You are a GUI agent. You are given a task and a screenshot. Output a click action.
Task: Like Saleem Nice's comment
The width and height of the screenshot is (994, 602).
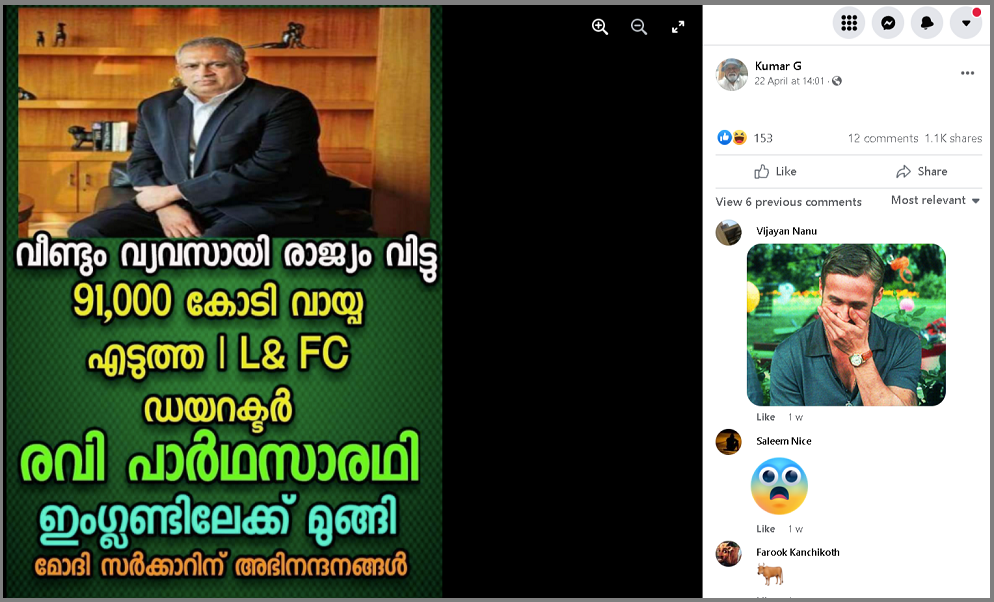tap(766, 528)
